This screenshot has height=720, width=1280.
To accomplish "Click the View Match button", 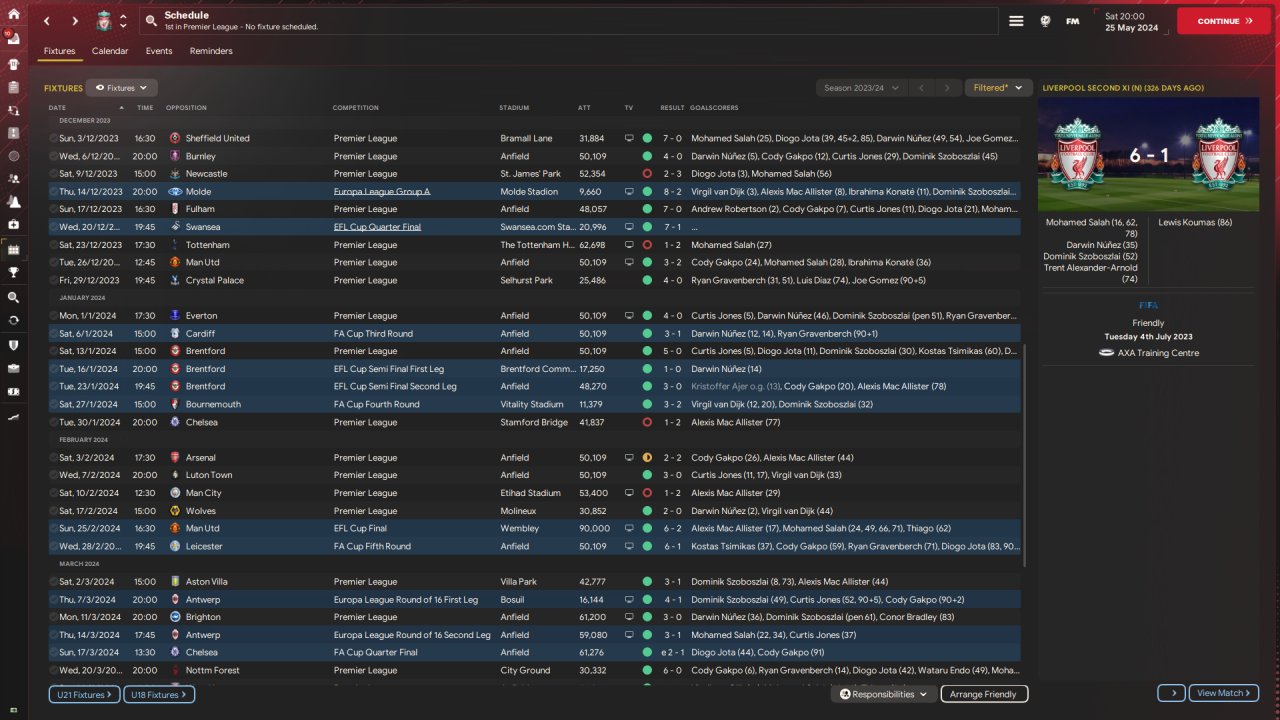I will (1224, 693).
